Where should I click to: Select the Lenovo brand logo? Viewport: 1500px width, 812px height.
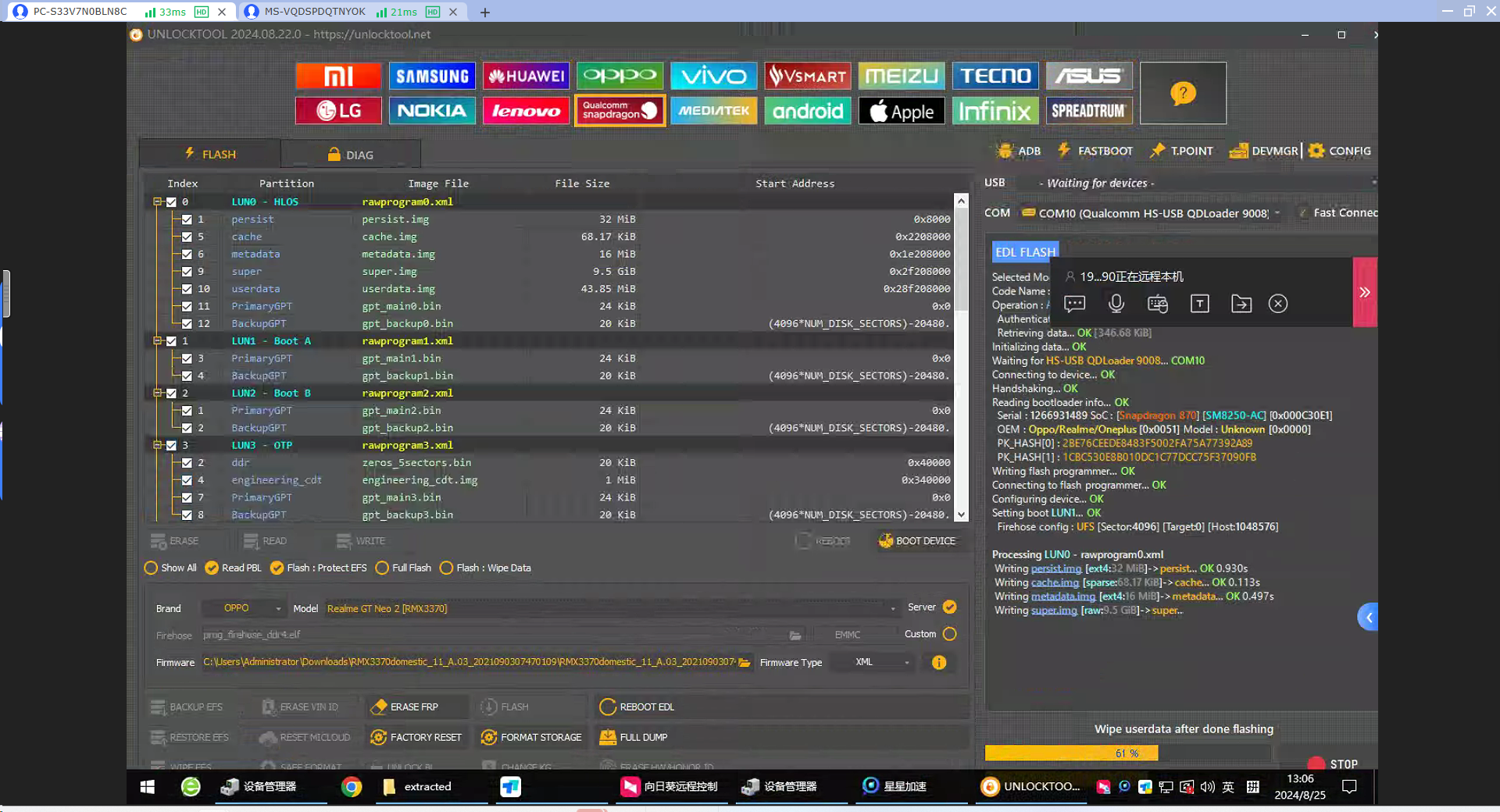coord(526,111)
